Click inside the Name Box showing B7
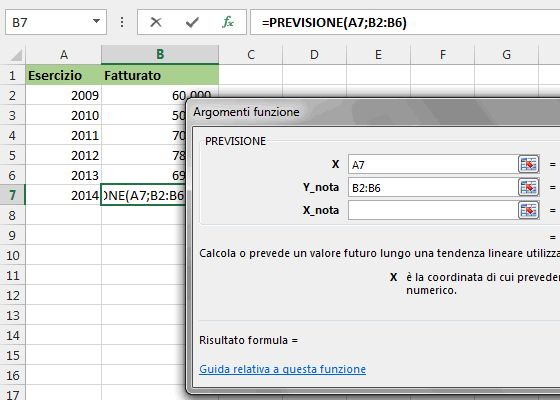Viewport: 560px width, 400px height. [48, 22]
